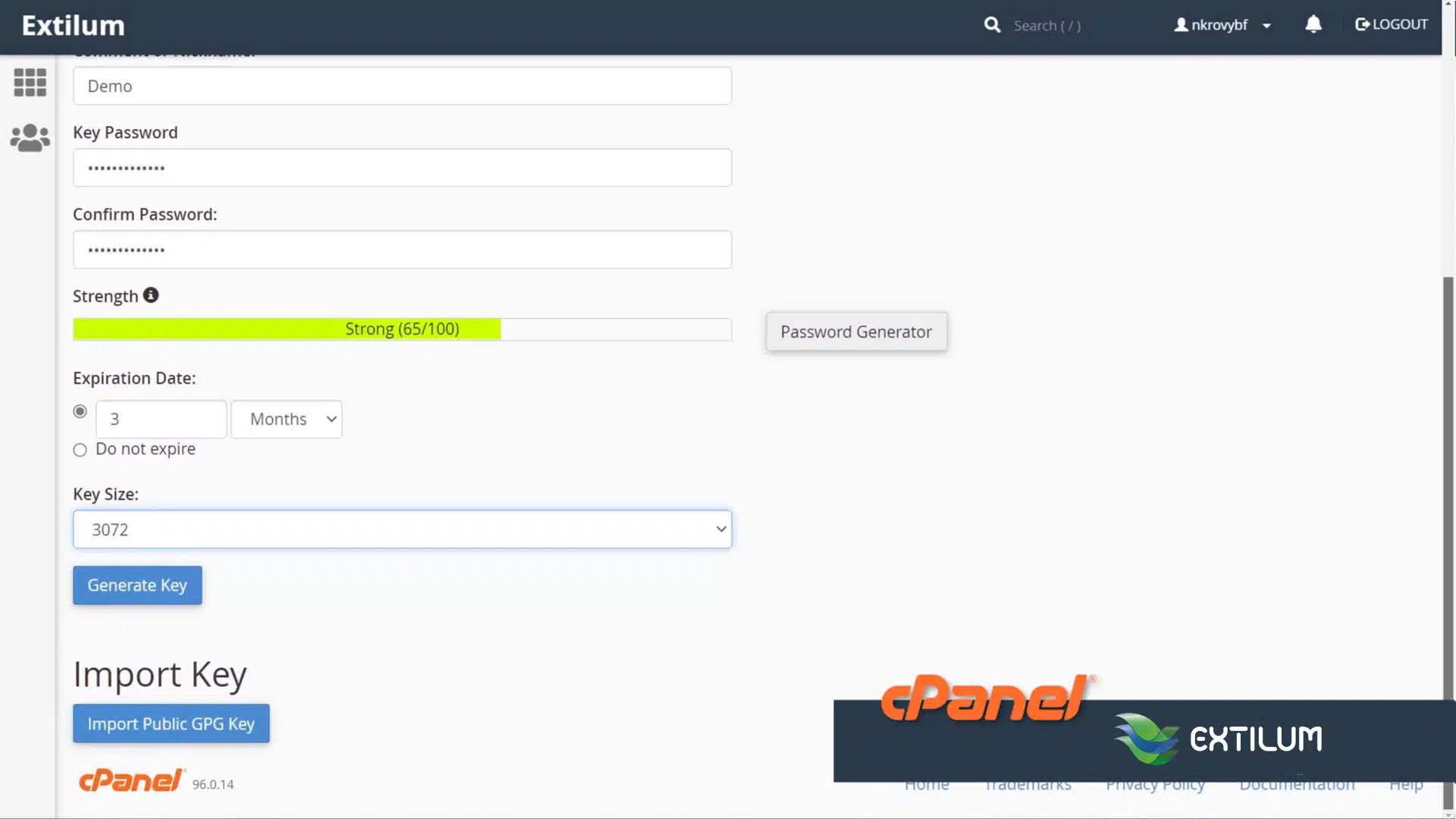This screenshot has width=1456, height=819.
Task: Focus the expiration number field with 3
Action: (x=161, y=419)
